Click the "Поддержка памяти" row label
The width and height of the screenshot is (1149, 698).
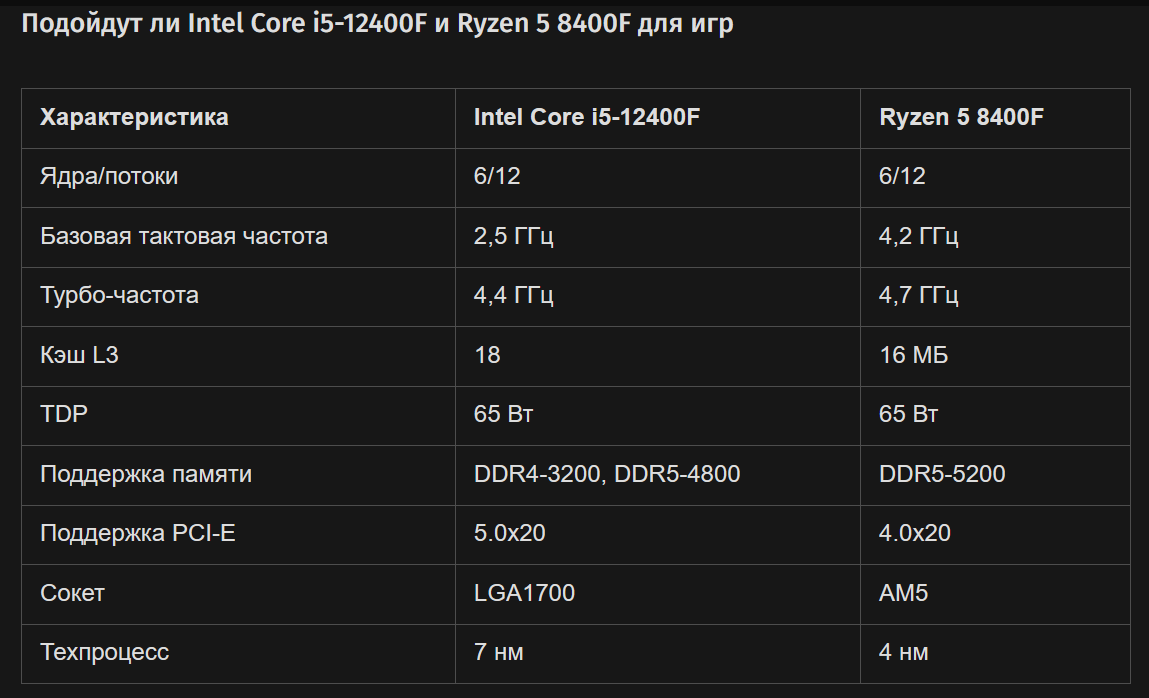coord(146,474)
